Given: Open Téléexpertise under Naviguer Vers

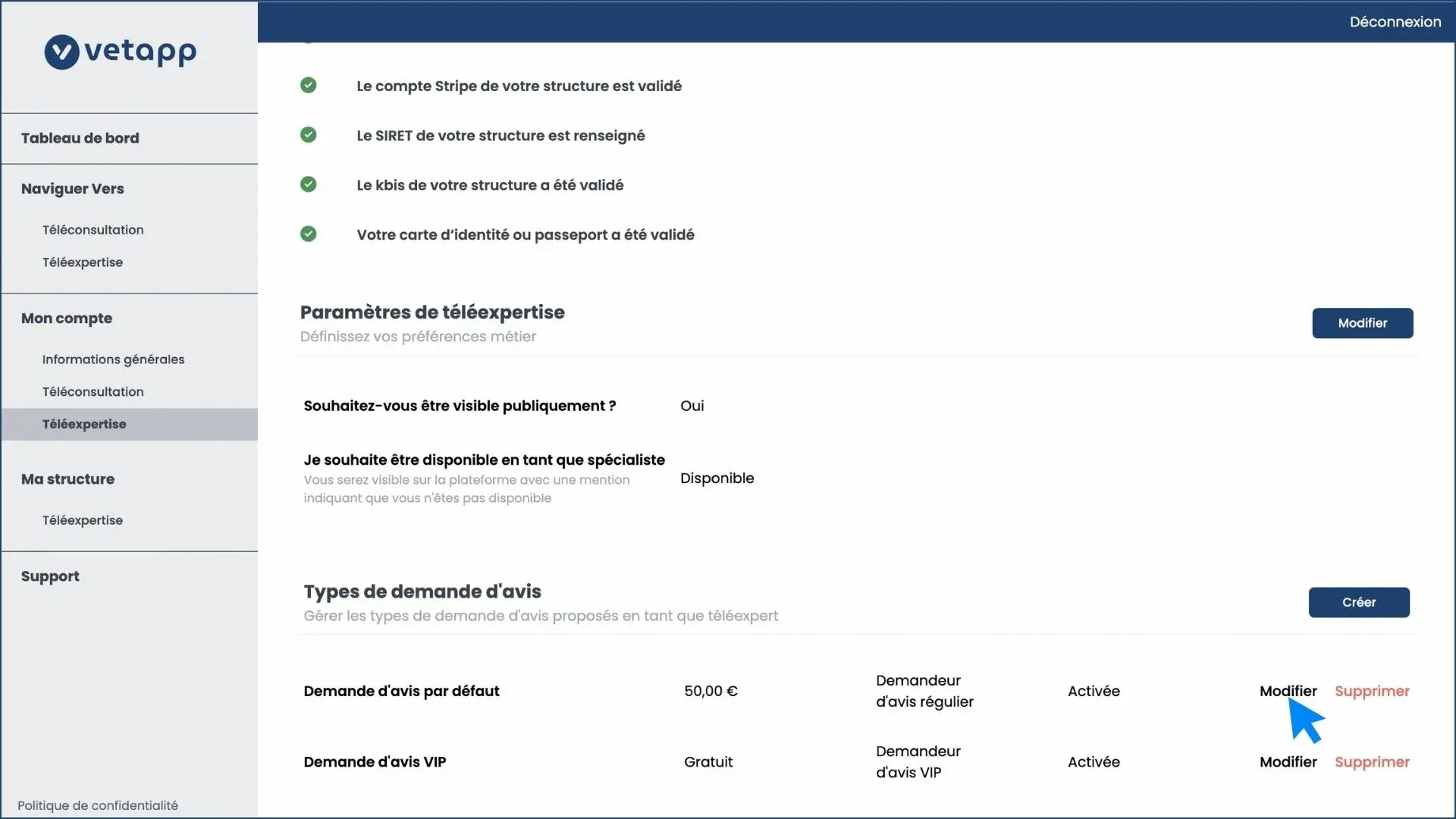Looking at the screenshot, I should (82, 262).
